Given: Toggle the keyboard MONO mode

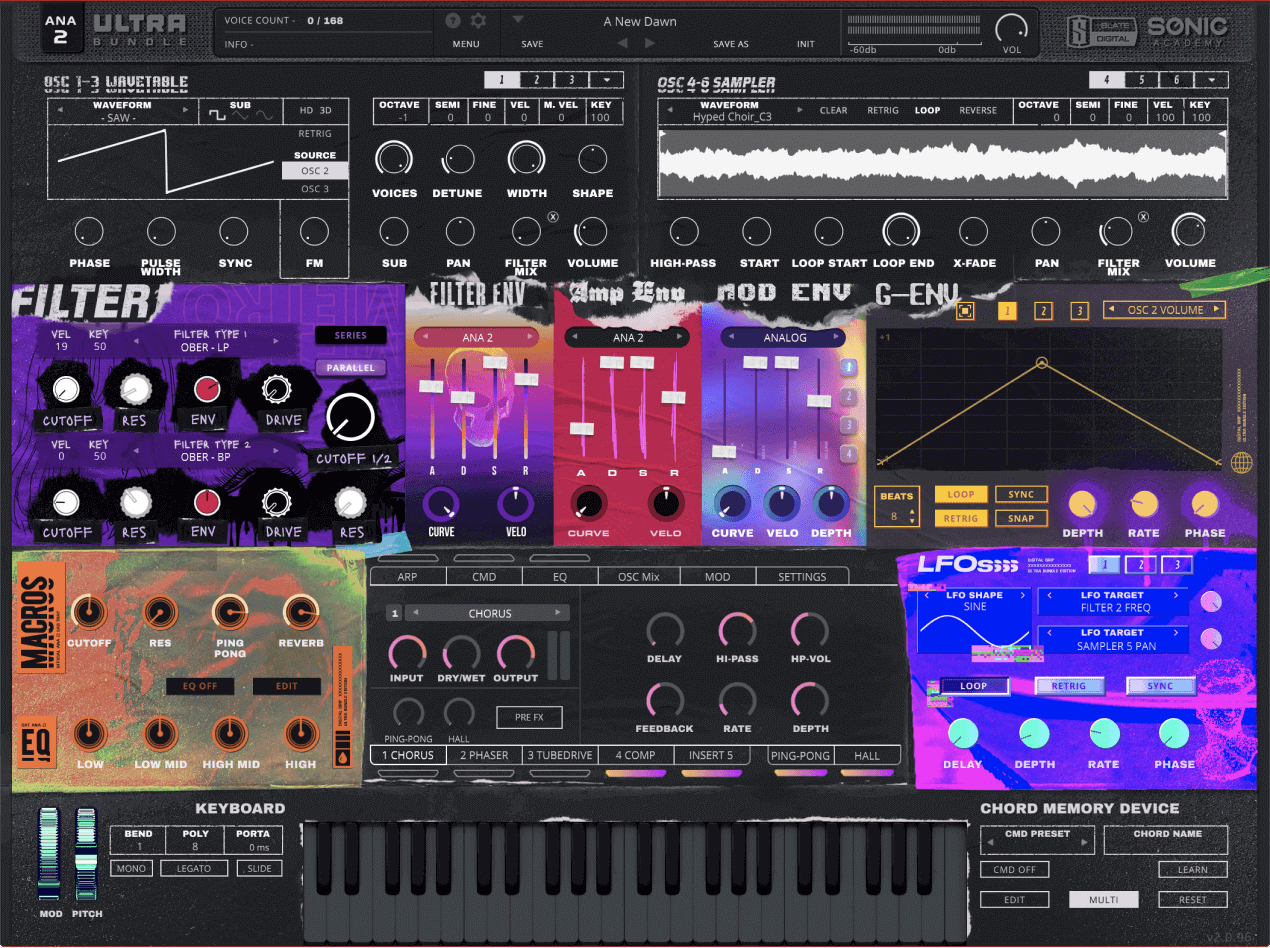Looking at the screenshot, I should tap(132, 868).
